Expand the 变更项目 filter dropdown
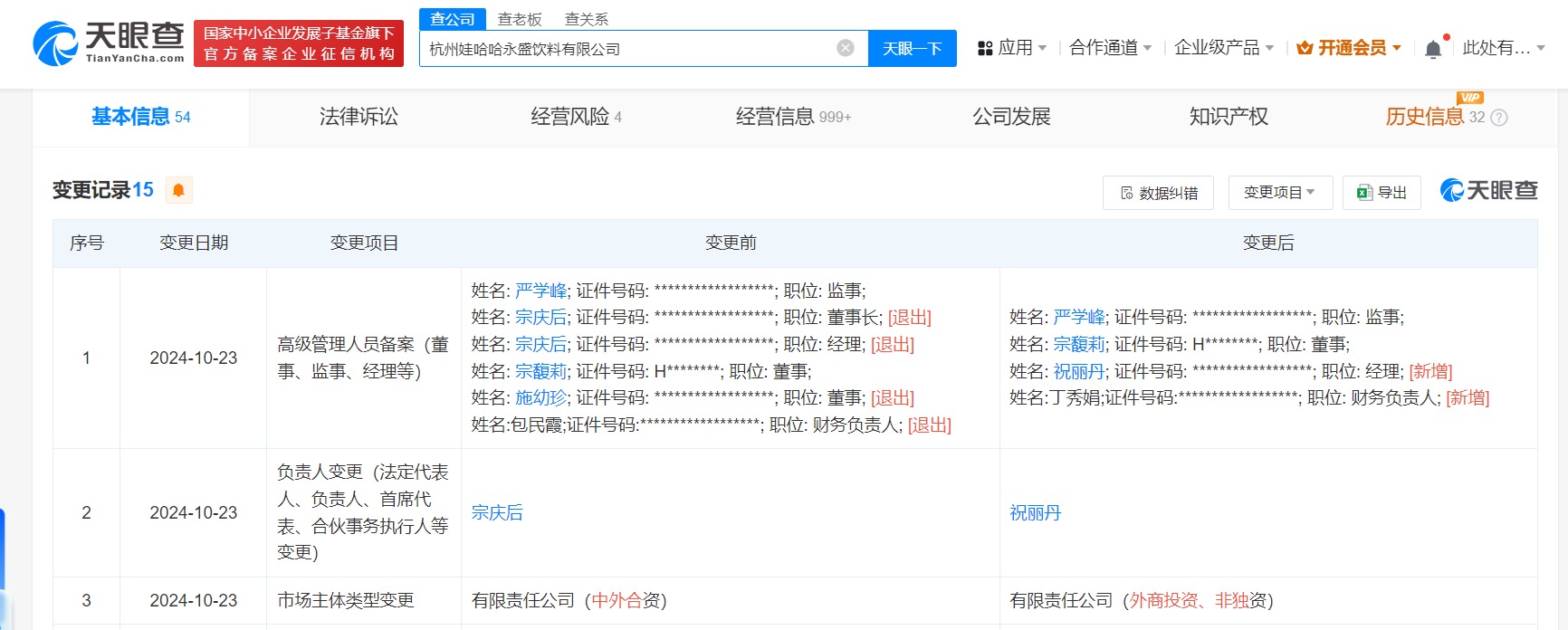The image size is (1568, 630). [1279, 193]
